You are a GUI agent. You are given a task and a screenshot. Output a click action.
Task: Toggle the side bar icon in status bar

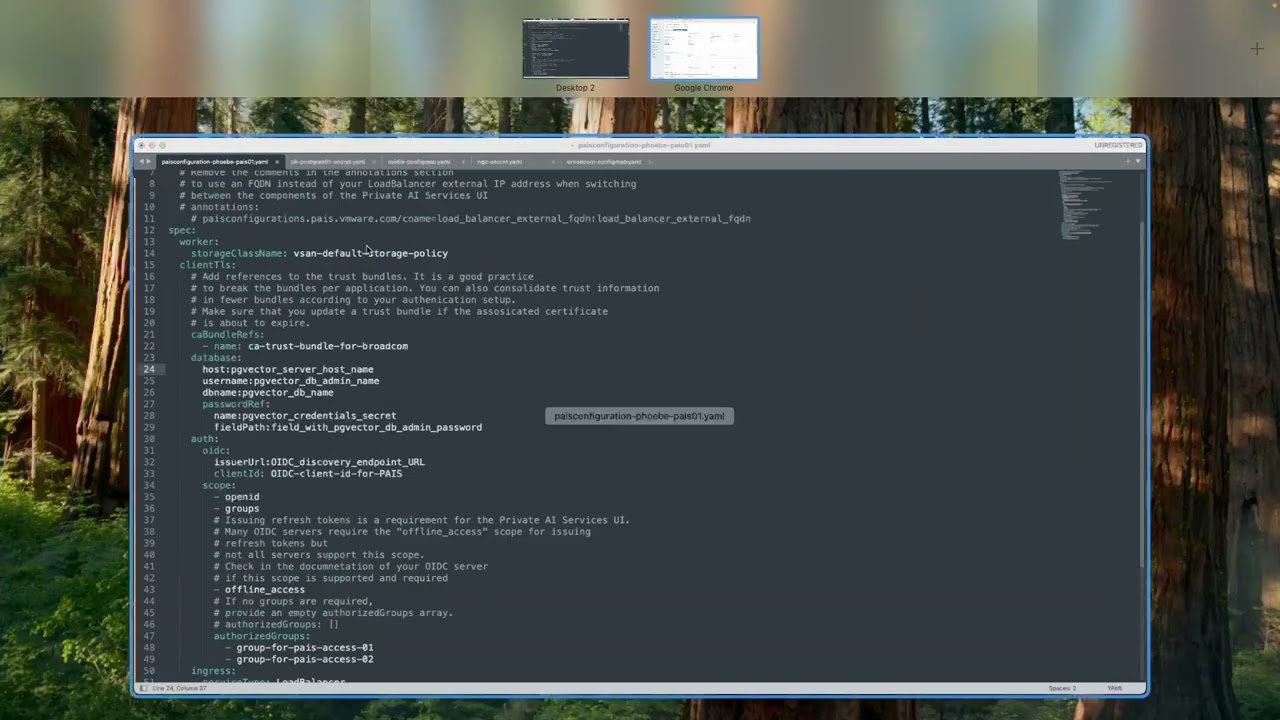click(x=143, y=688)
